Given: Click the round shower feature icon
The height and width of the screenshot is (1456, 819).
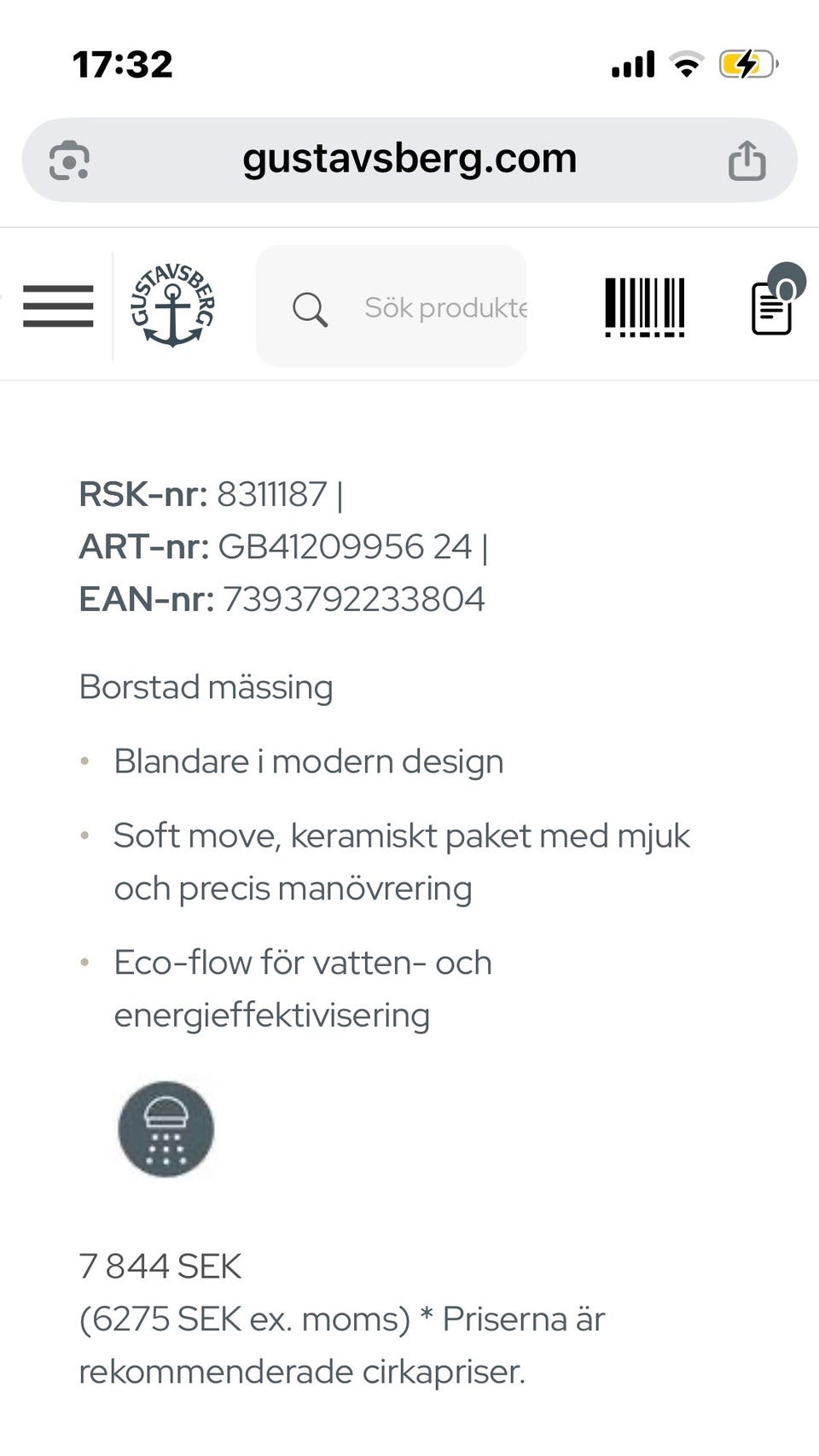Looking at the screenshot, I should tap(166, 1129).
